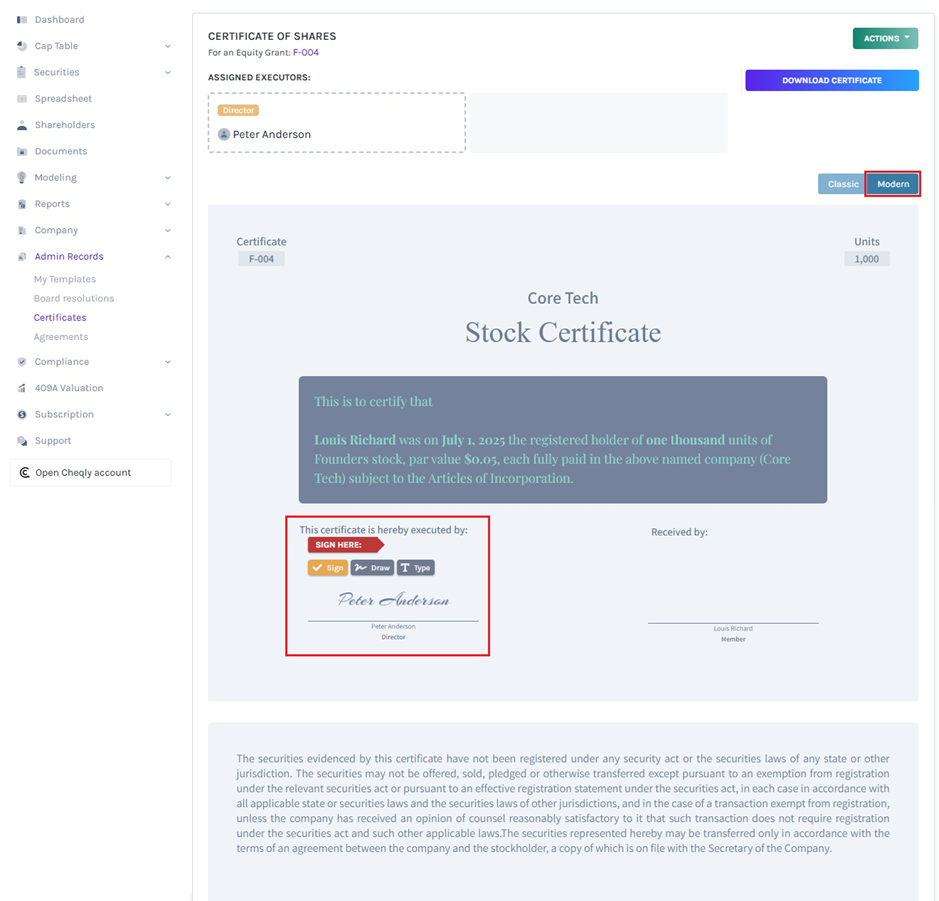
Task: Click the Compliance shield icon
Action: pos(22,362)
